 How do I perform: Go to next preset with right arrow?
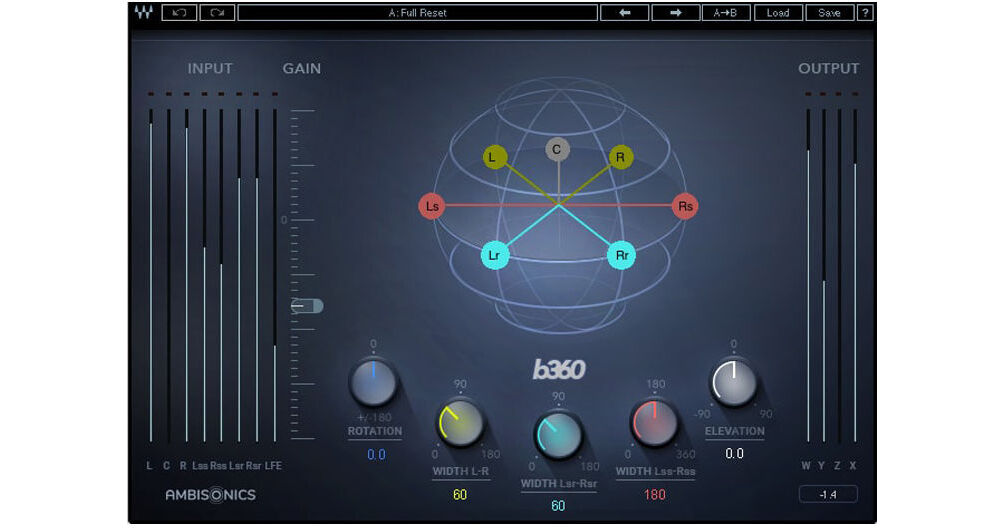(x=675, y=13)
